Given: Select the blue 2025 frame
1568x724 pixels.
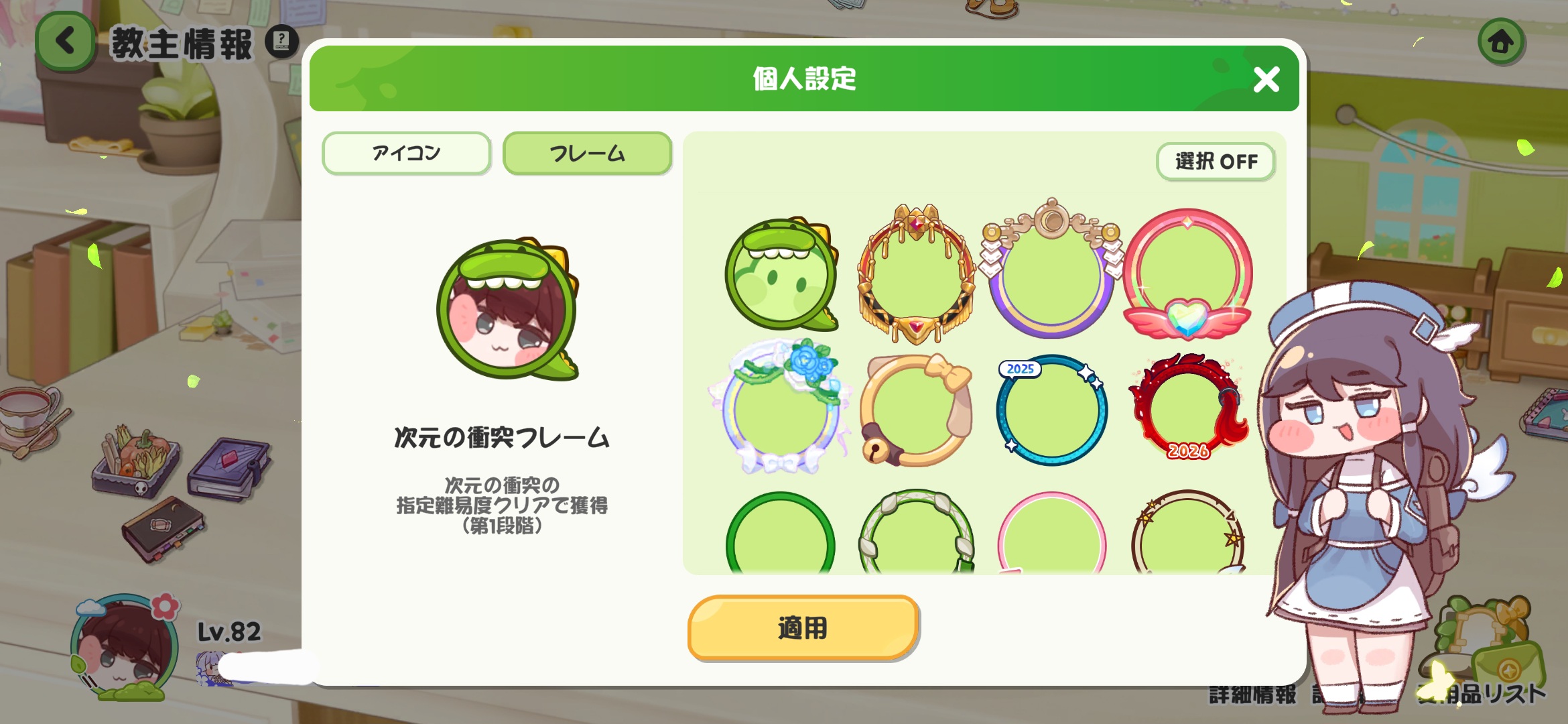Looking at the screenshot, I should pos(1051,410).
